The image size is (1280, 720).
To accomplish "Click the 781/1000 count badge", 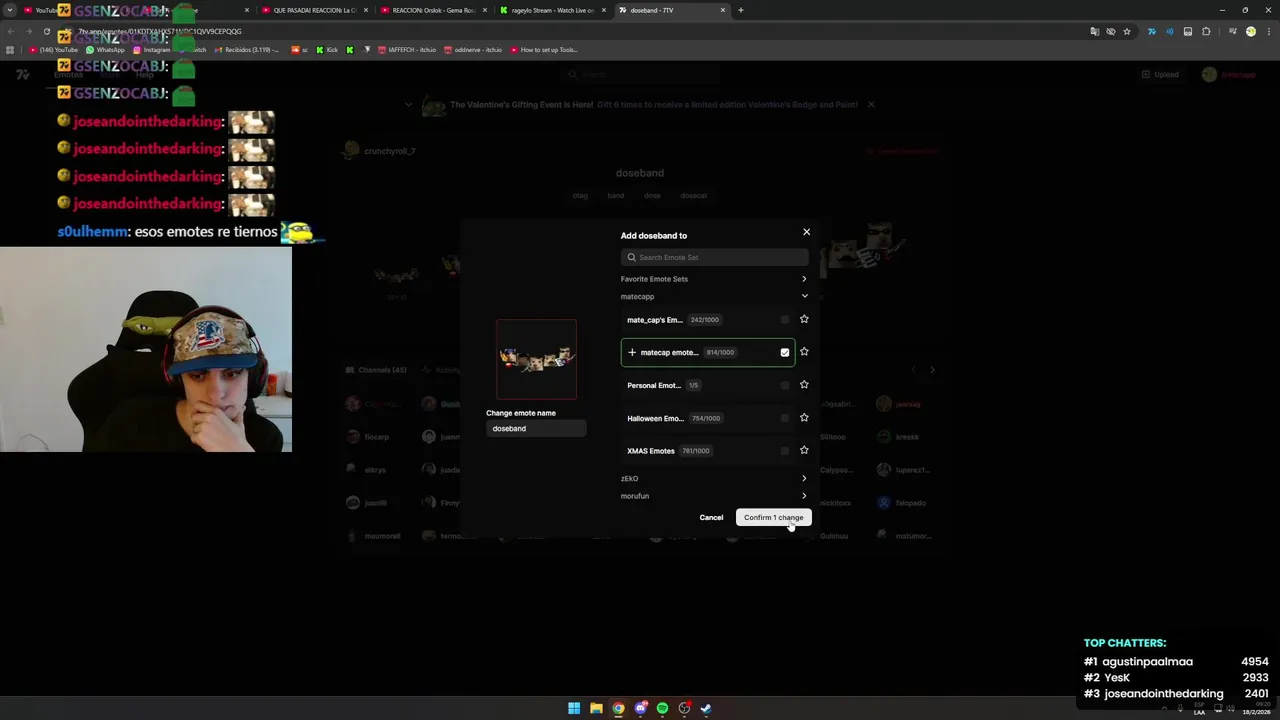I will [x=695, y=451].
